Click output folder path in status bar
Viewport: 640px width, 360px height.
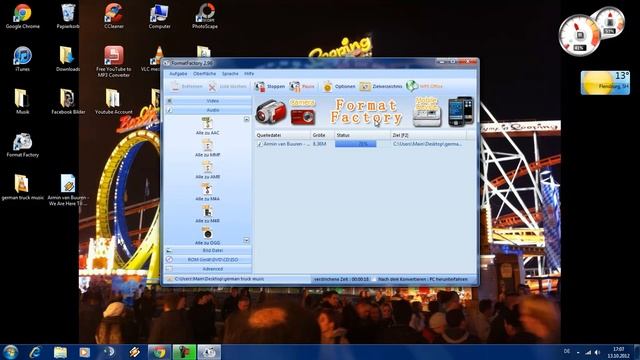click(x=219, y=279)
